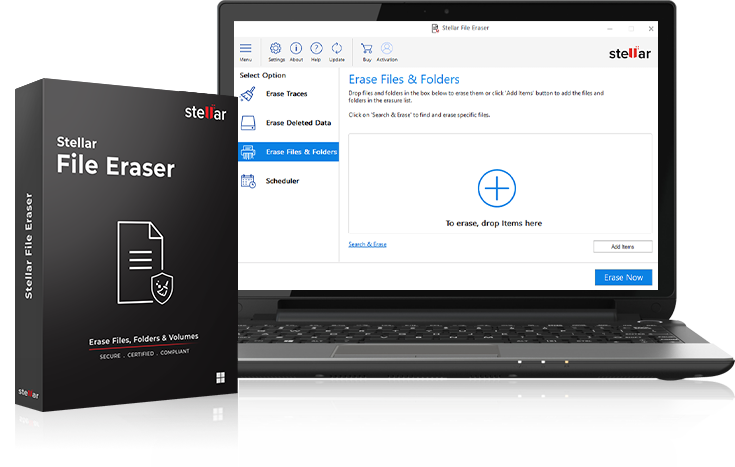The height and width of the screenshot is (467, 735).
Task: Click the Scheduler calendar icon
Action: 249,181
